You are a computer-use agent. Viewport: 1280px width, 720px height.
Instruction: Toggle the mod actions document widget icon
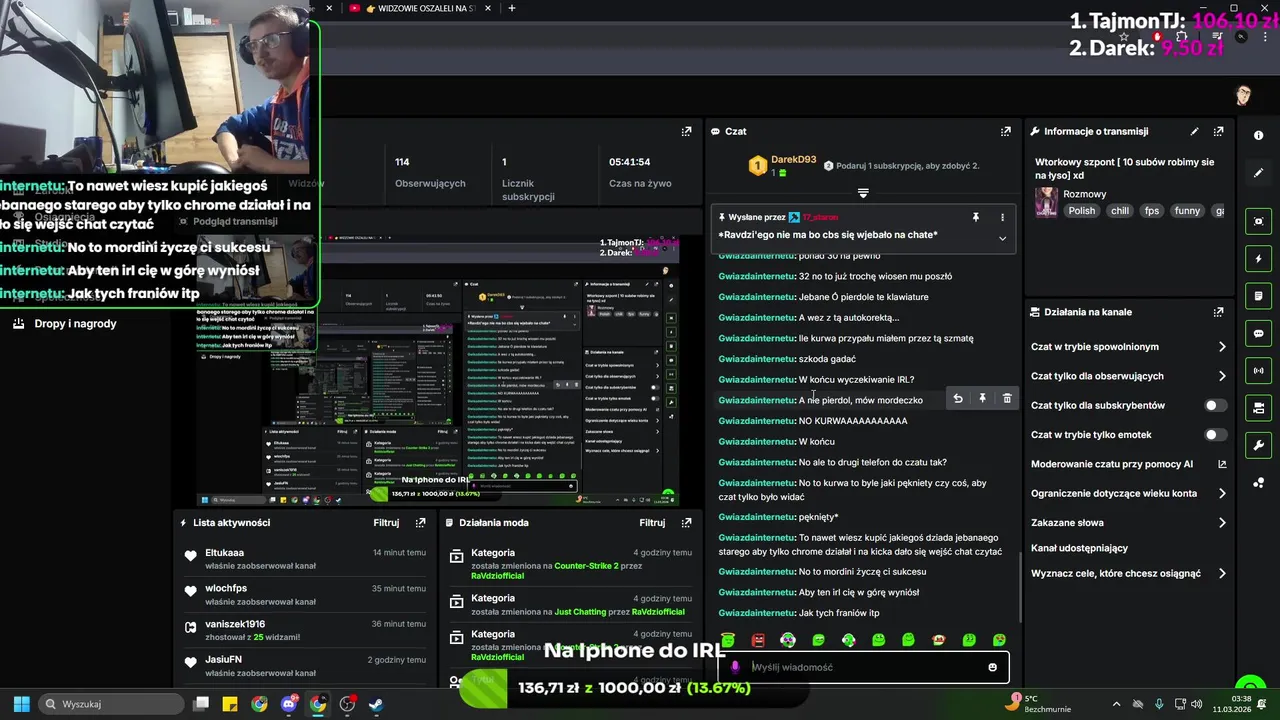pyautogui.click(x=1258, y=296)
